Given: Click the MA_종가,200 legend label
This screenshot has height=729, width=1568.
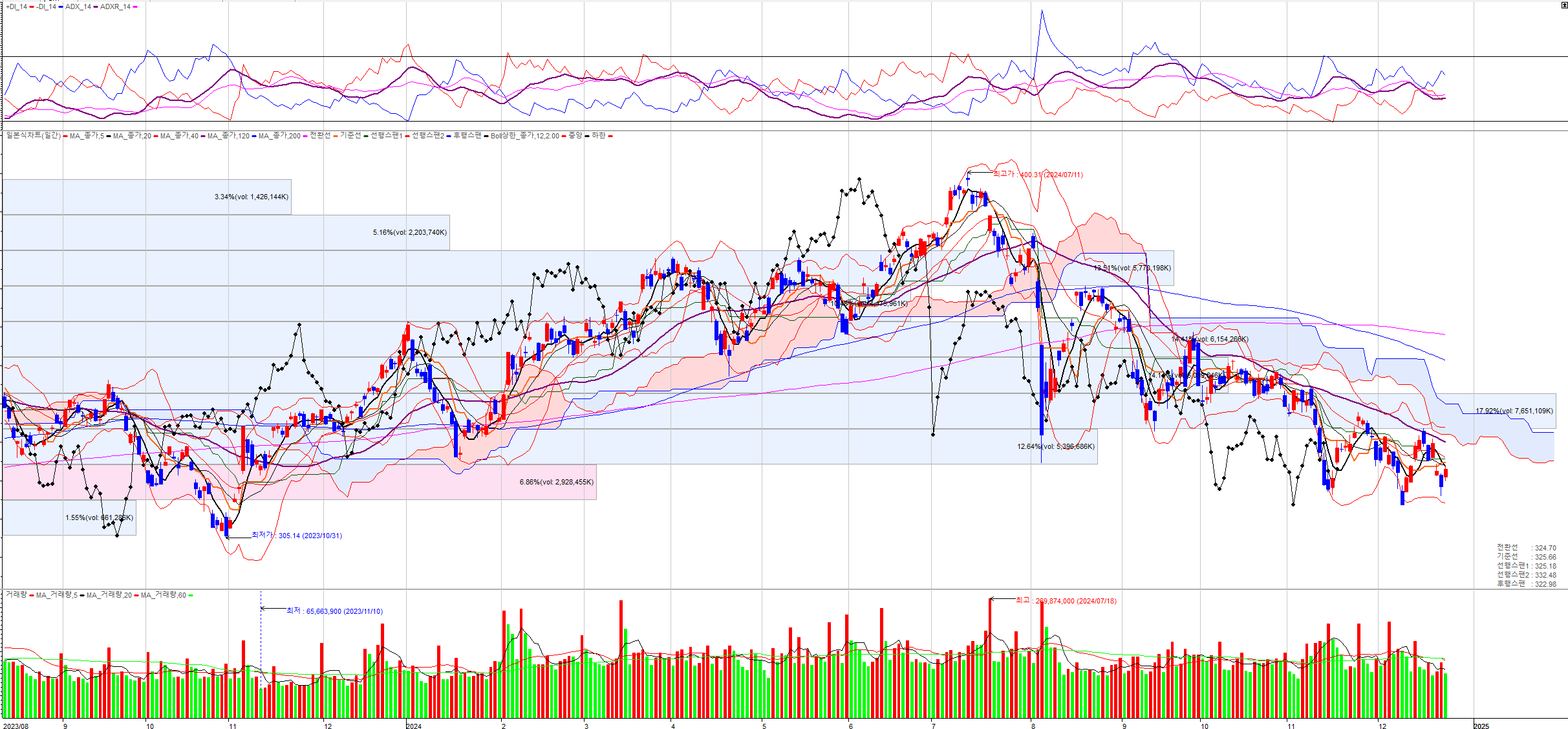Looking at the screenshot, I should [279, 136].
